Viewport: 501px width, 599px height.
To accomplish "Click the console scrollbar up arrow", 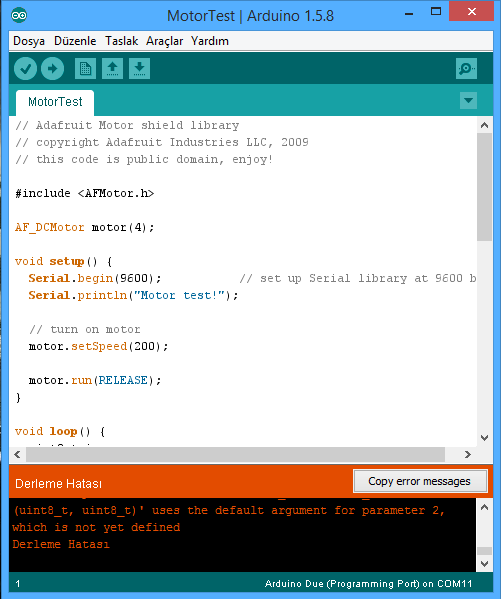I will (x=485, y=507).
